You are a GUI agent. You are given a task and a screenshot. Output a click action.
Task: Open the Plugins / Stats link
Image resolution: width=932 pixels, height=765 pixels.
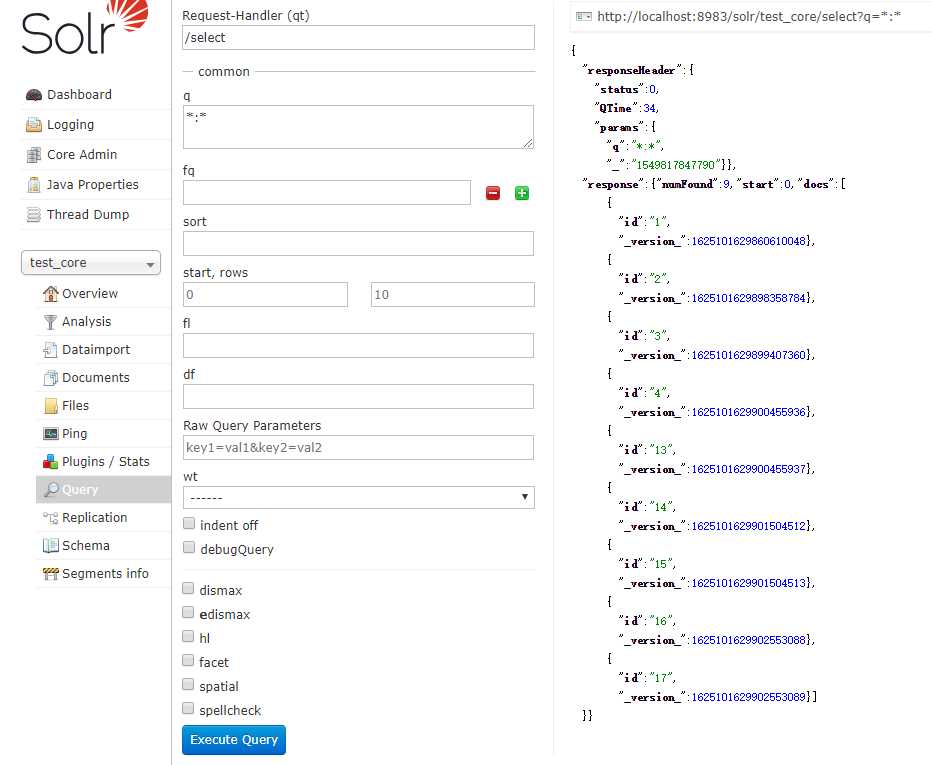click(x=106, y=462)
